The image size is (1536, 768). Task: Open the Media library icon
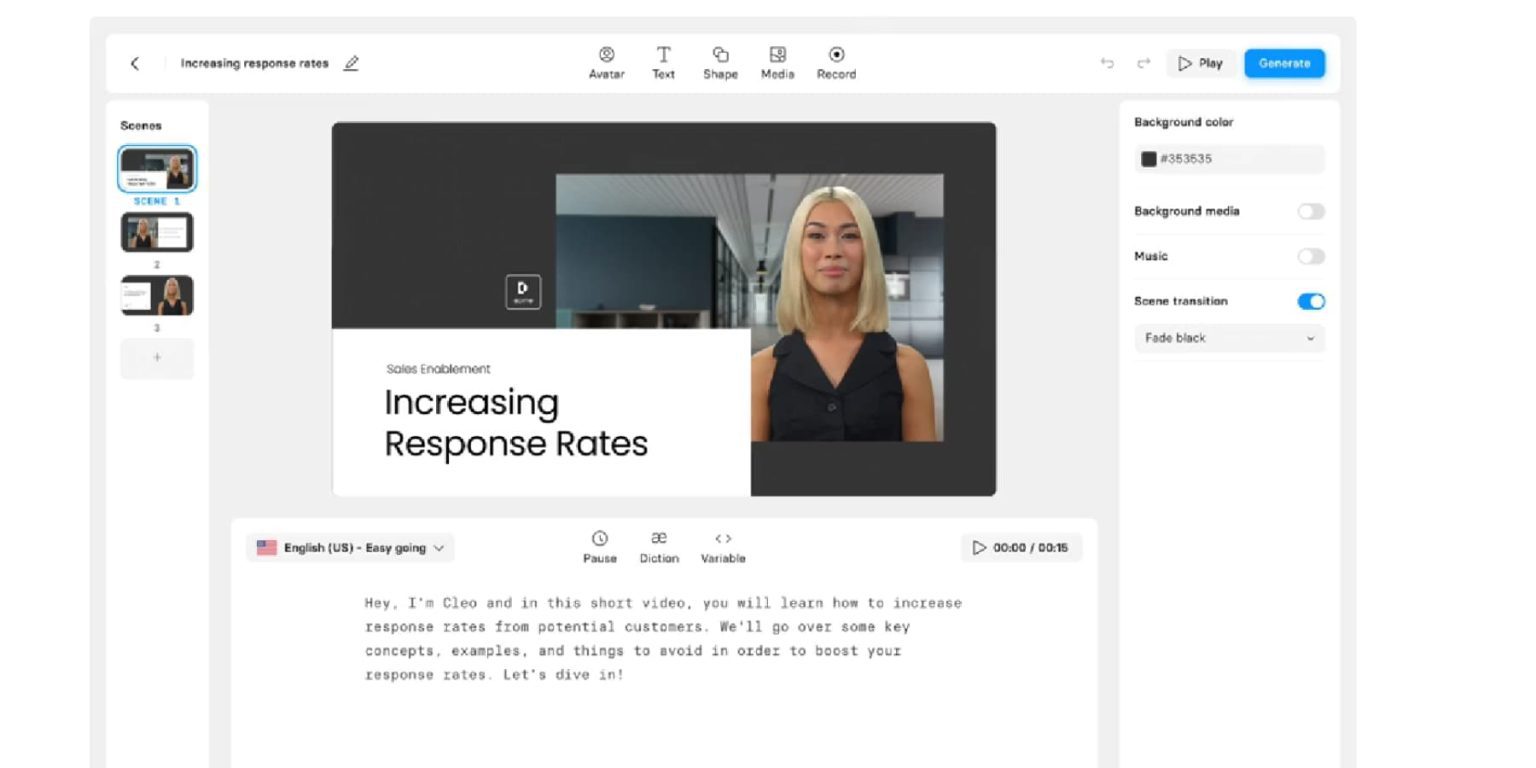777,55
